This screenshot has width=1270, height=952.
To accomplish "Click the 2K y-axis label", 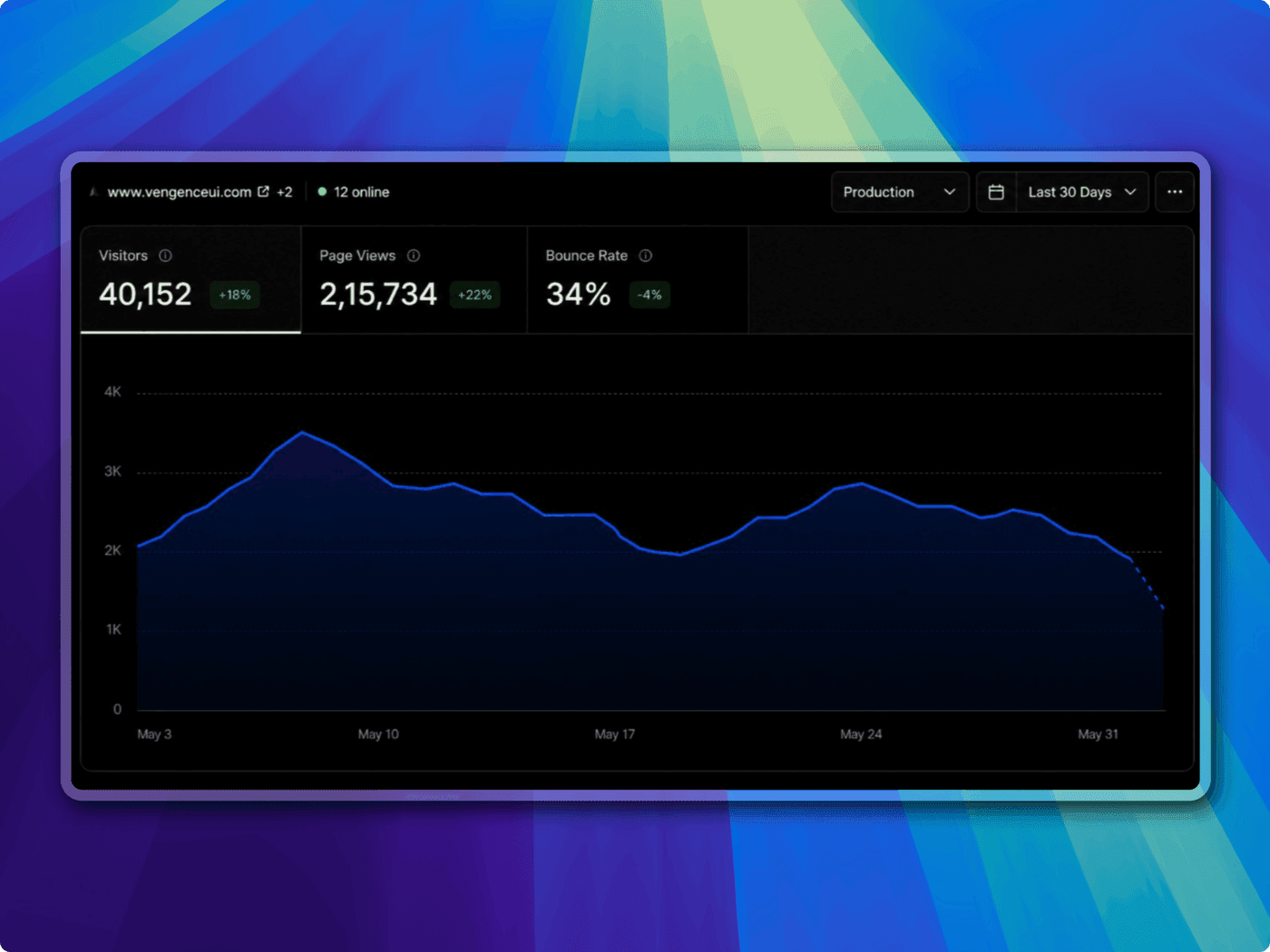I will (112, 550).
